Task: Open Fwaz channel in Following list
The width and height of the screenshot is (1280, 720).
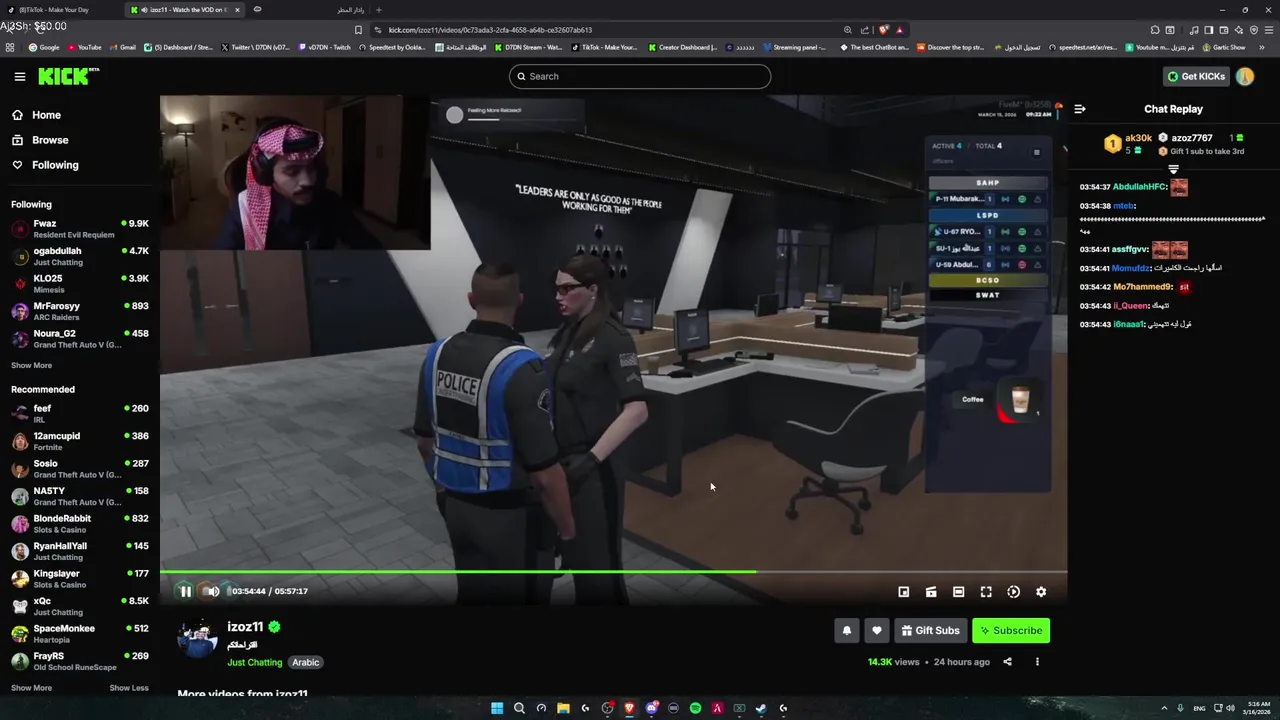Action: point(80,229)
